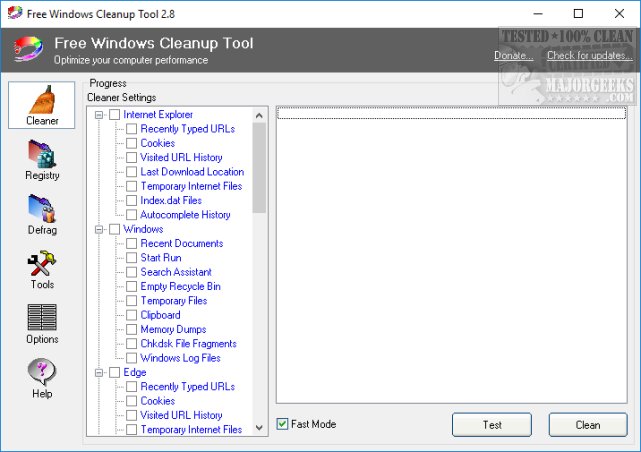Tick Edge Visited URL History checkbox
The height and width of the screenshot is (452, 641).
131,415
